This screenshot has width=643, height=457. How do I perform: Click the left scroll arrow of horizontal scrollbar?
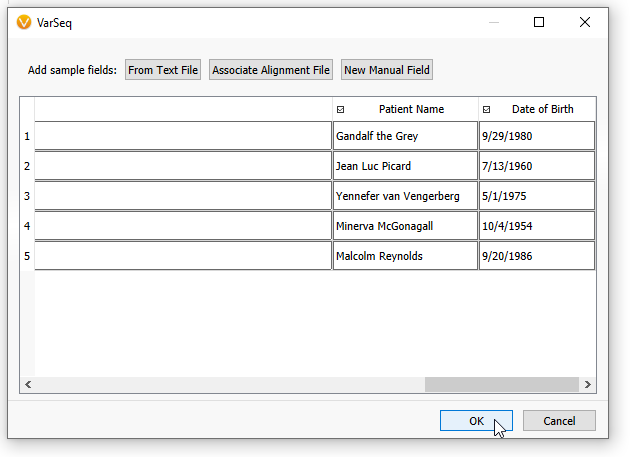[x=28, y=384]
